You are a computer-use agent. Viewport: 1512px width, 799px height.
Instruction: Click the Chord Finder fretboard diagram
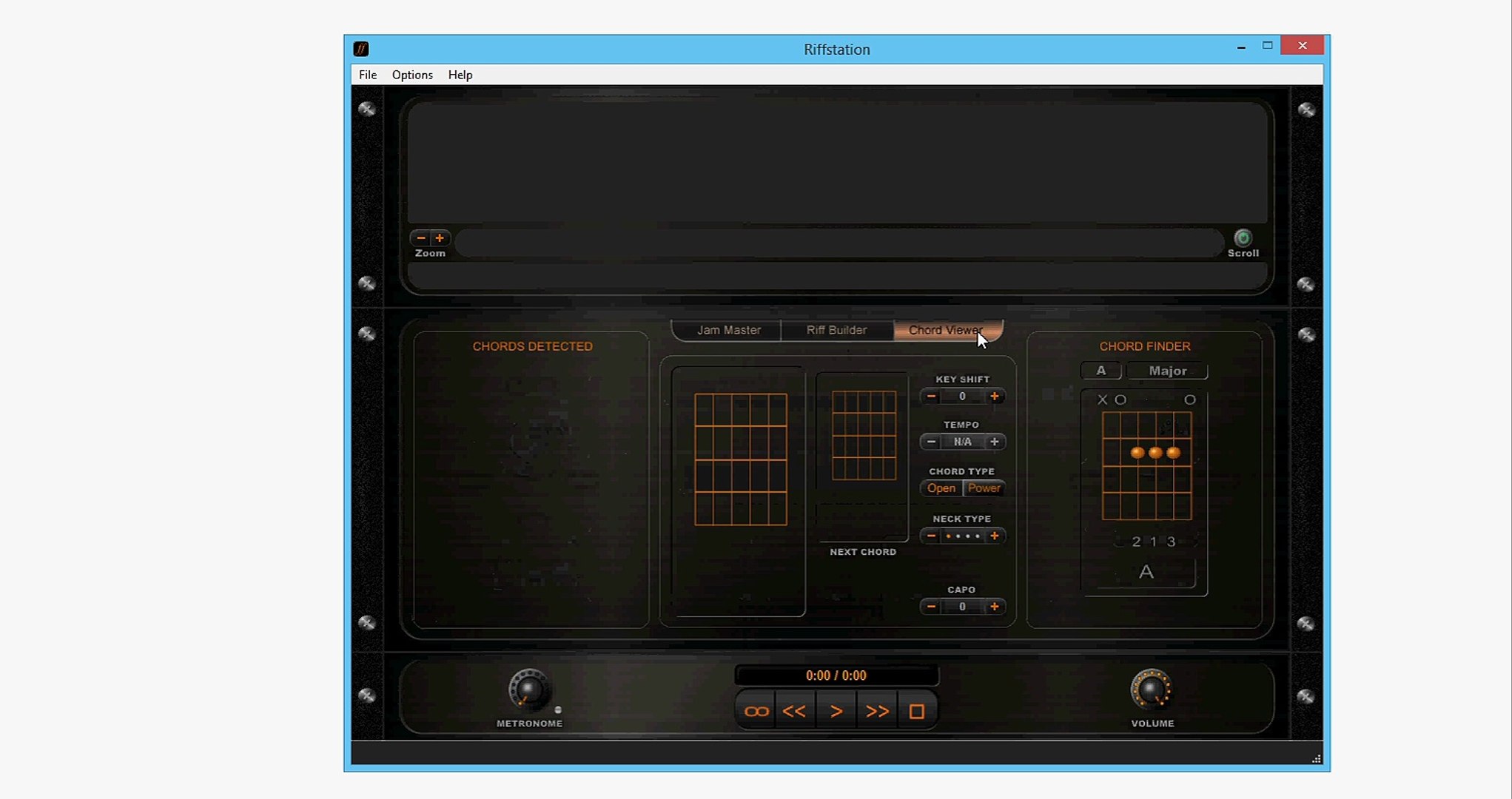click(1146, 466)
